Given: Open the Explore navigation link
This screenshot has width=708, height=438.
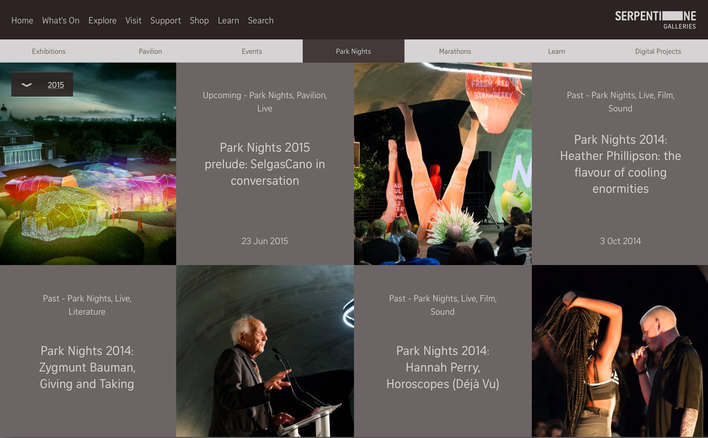Looking at the screenshot, I should click(x=102, y=20).
